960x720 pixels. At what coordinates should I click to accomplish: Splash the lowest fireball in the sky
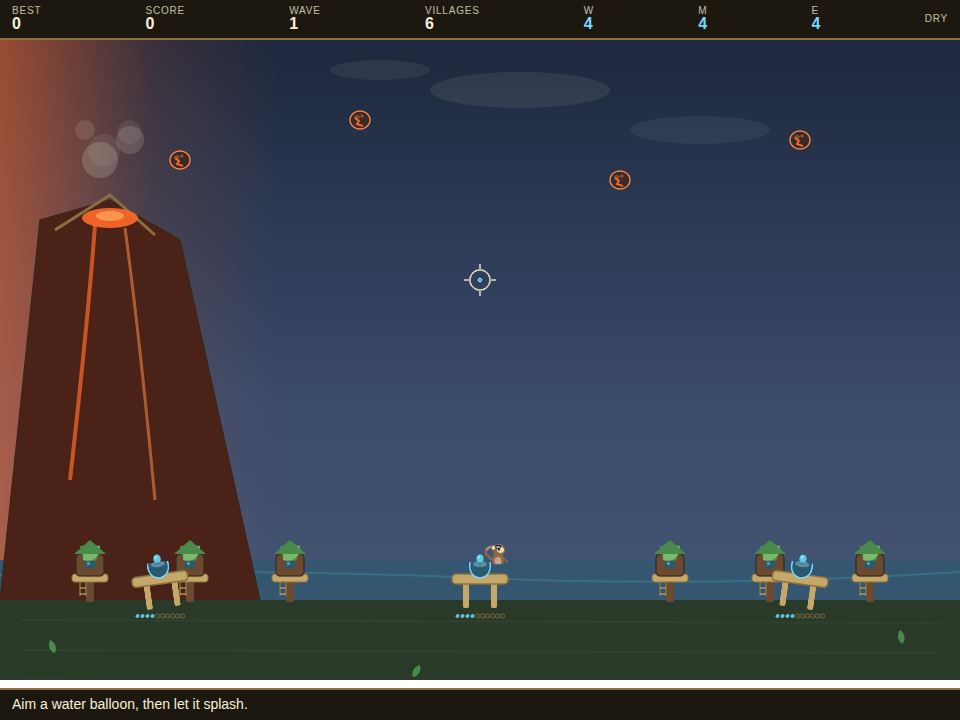(620, 180)
